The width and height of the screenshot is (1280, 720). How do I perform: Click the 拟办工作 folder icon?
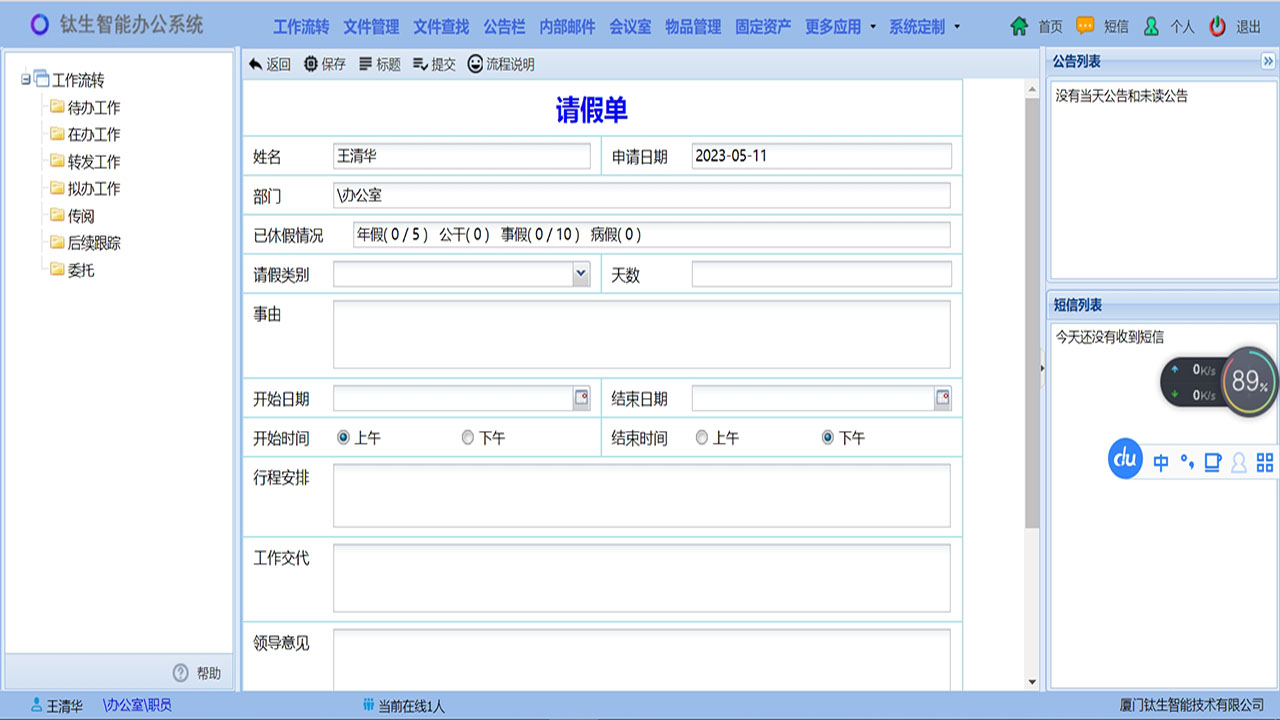tap(57, 188)
